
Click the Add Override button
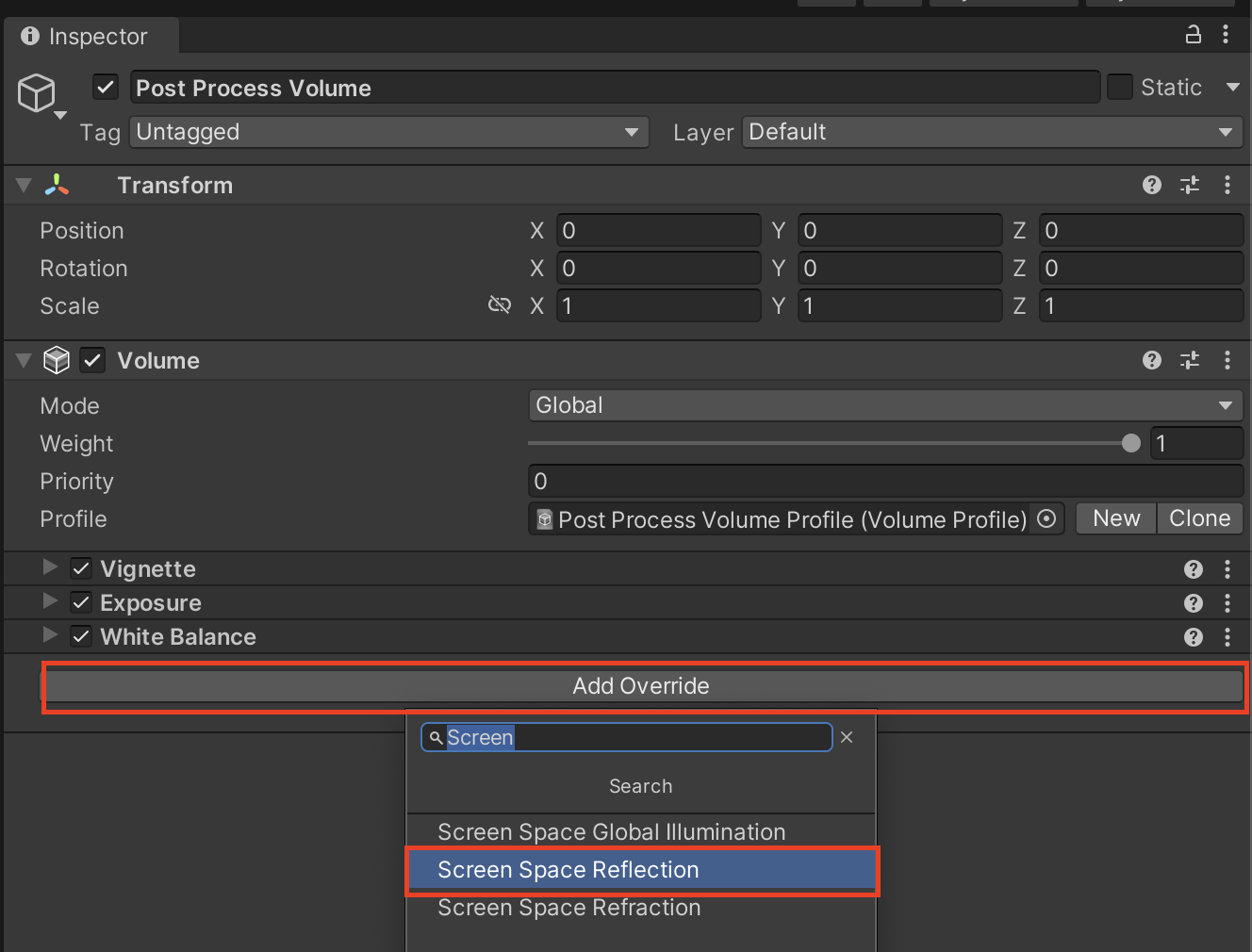click(x=643, y=686)
